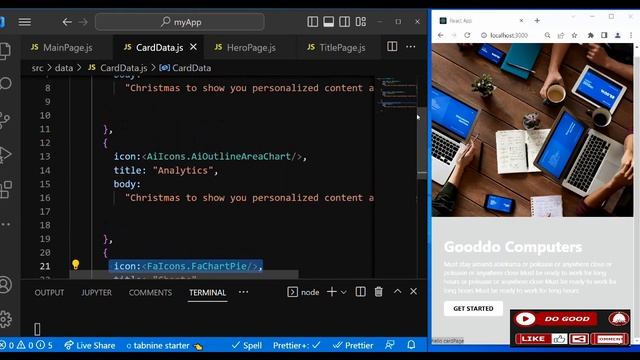
Task: Open the launch profile dropdown arrow
Action: (x=344, y=292)
